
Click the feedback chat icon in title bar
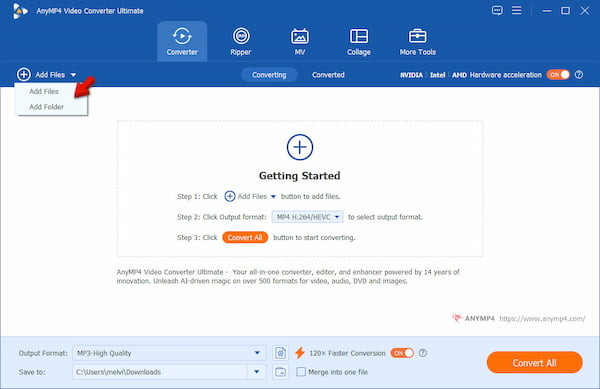tap(497, 10)
